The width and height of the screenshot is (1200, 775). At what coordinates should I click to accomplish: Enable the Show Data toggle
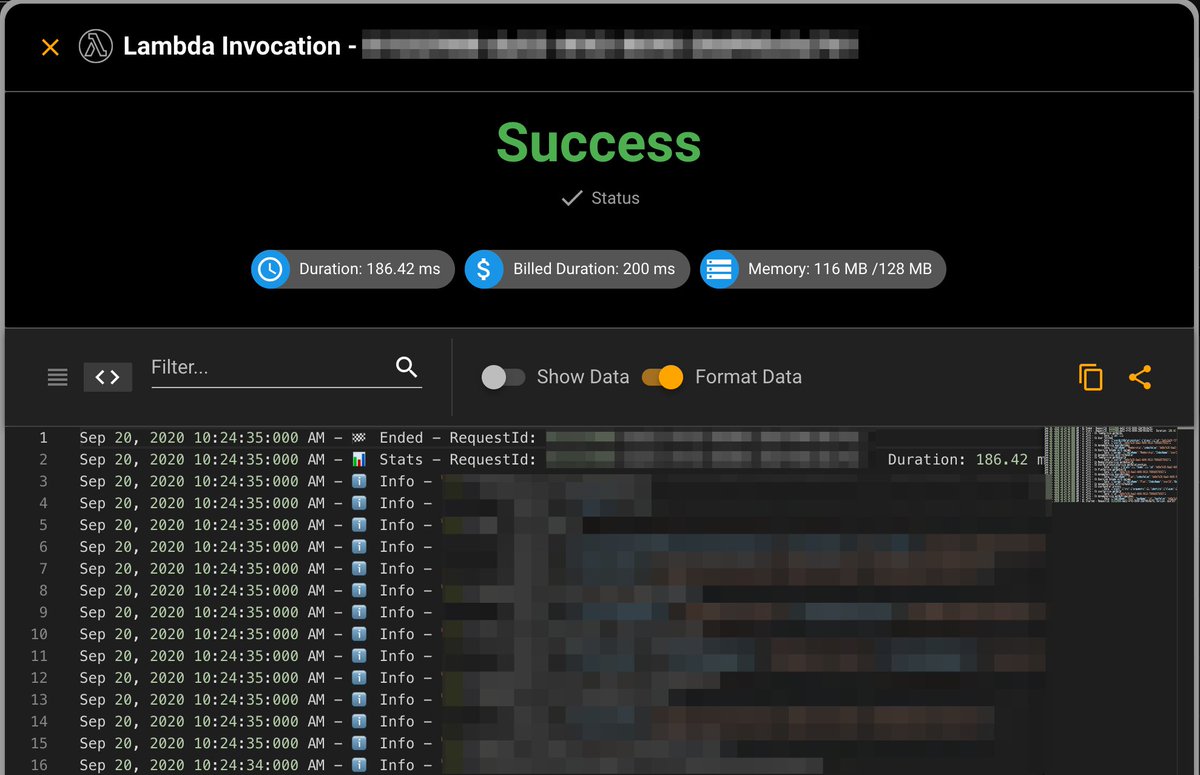(x=503, y=377)
